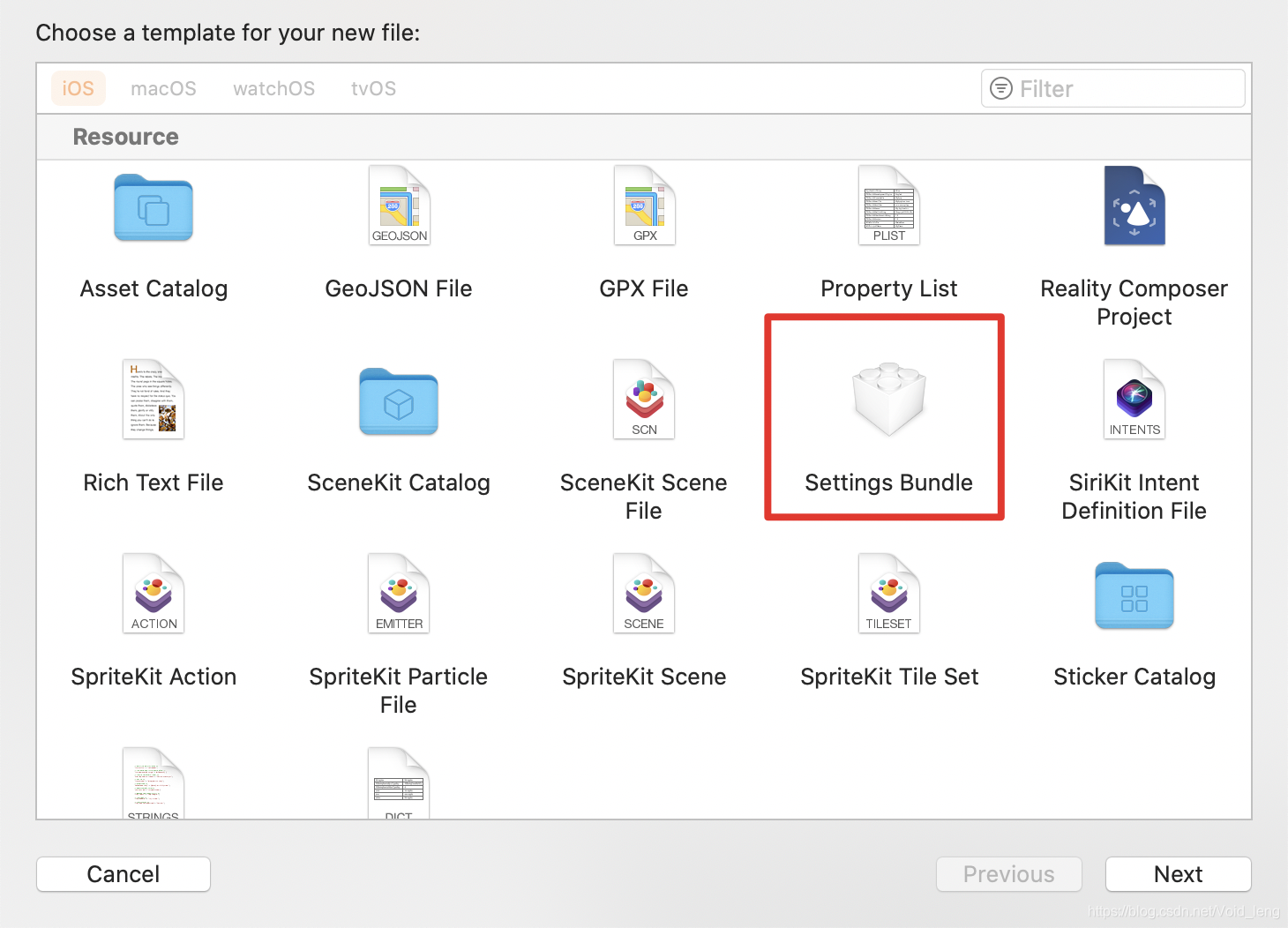Click the "Reality Composer Project" label
This screenshot has width=1288, height=928.
pos(1134,303)
